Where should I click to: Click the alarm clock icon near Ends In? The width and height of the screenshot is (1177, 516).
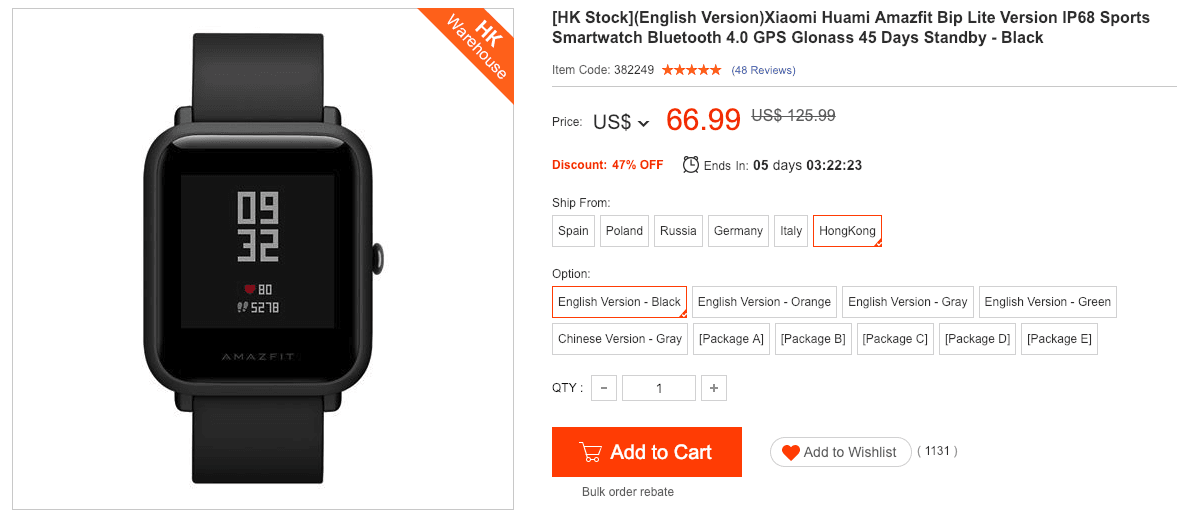pos(691,164)
